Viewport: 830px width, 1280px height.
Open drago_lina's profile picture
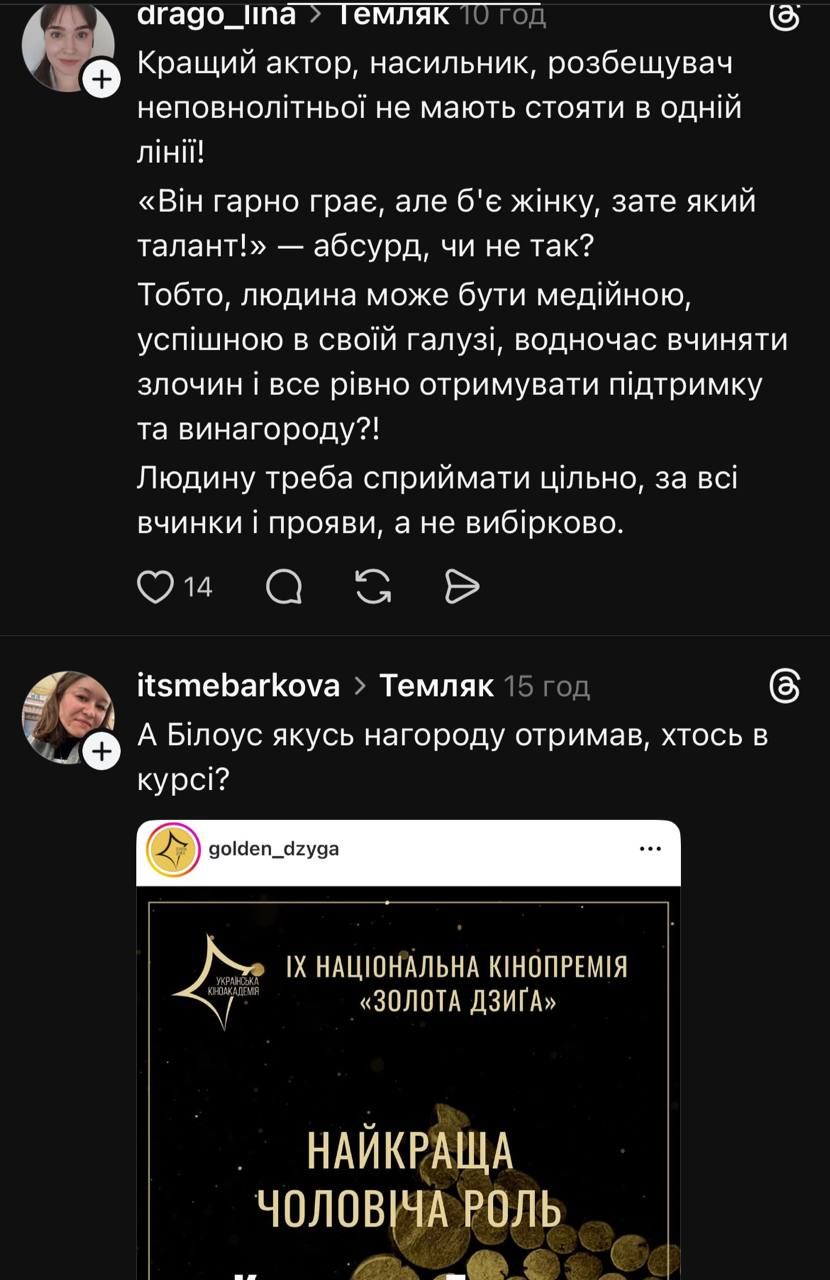click(67, 47)
